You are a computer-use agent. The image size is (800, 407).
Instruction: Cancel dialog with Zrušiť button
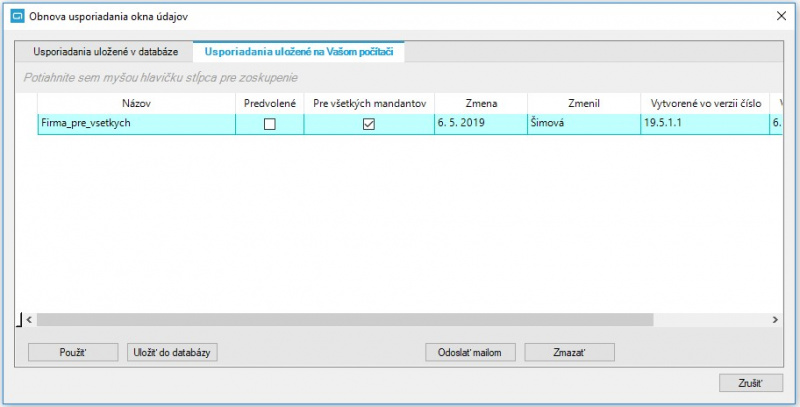click(x=751, y=383)
